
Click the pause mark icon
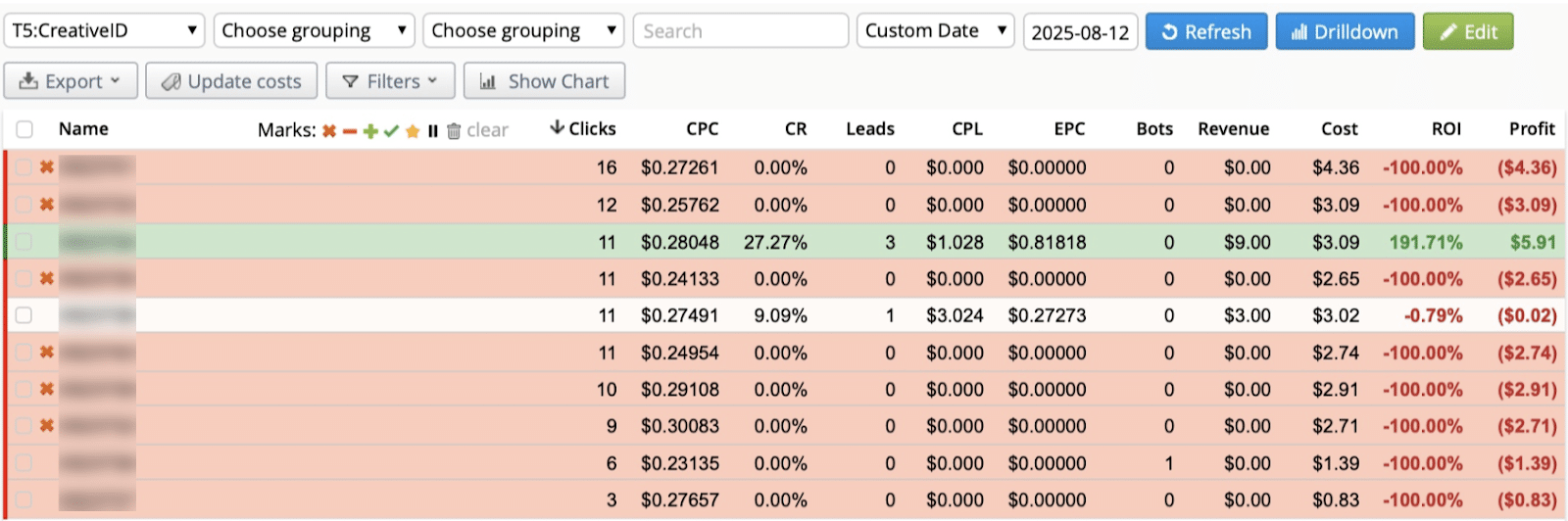coord(432,131)
